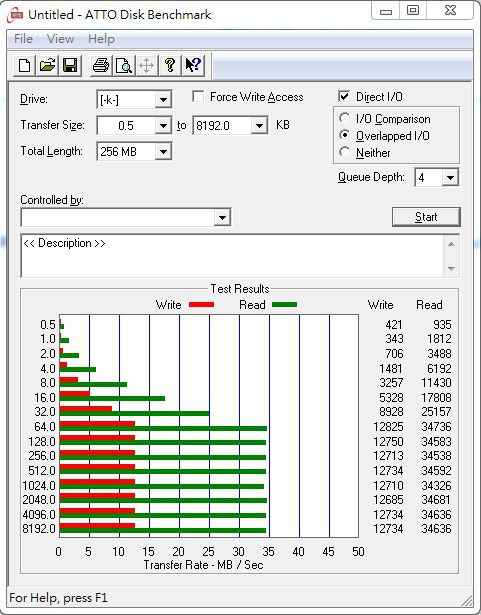Maximize the ATTO Disk Benchmark window
Screen dimensions: 481x615
click(x=413, y=11)
